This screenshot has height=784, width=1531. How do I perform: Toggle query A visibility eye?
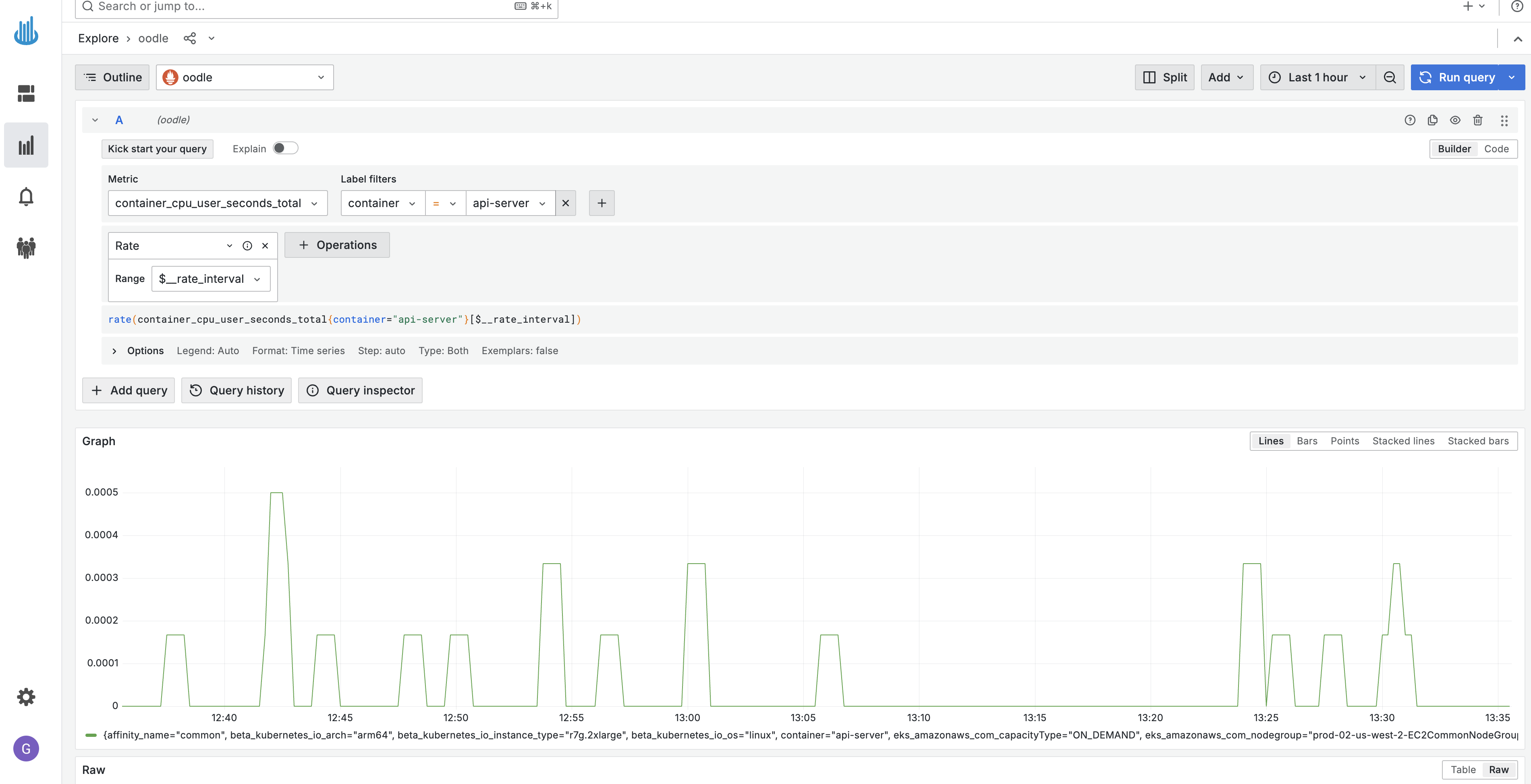(x=1455, y=120)
